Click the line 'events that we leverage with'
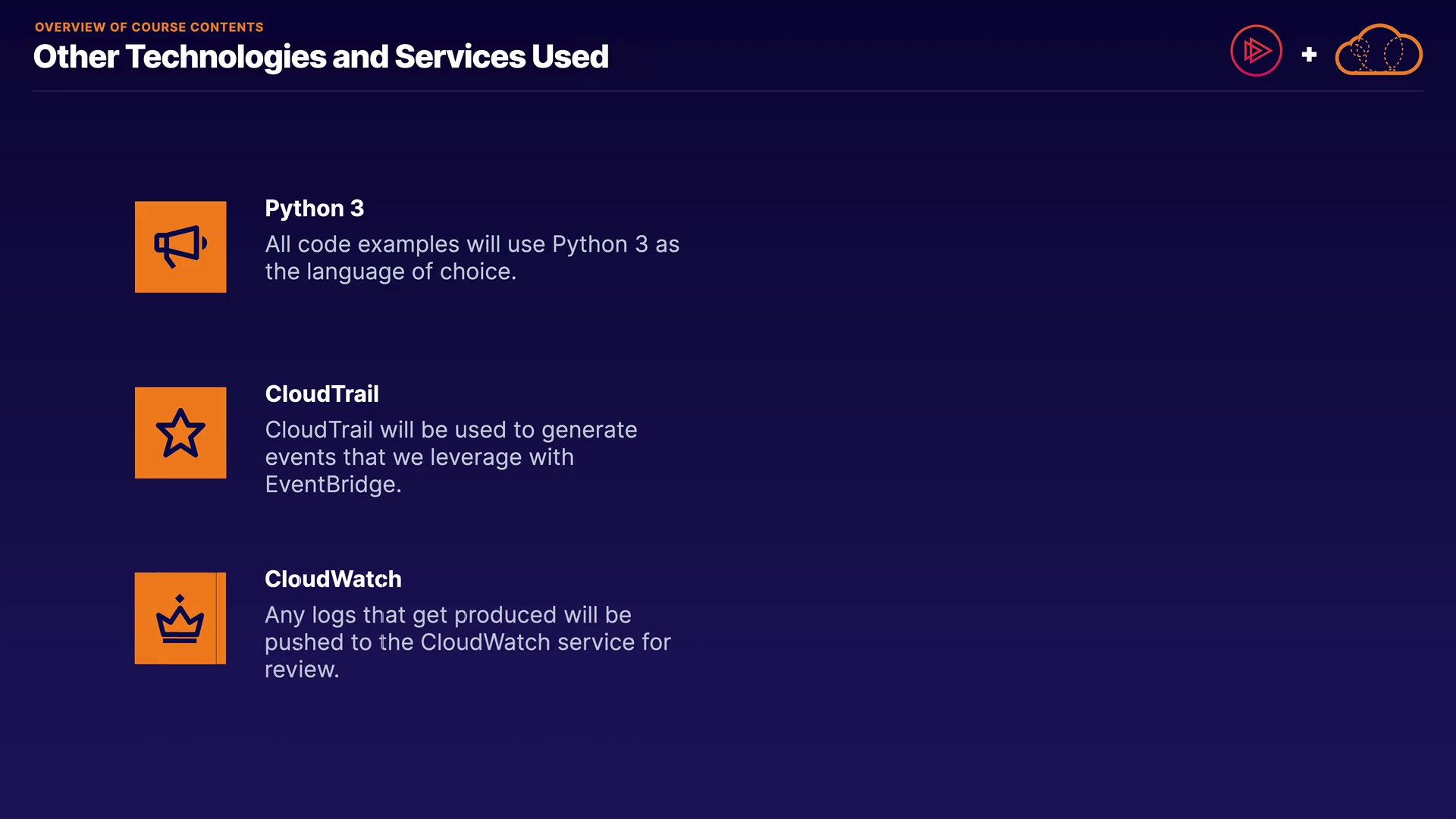The image size is (1456, 819). (419, 457)
